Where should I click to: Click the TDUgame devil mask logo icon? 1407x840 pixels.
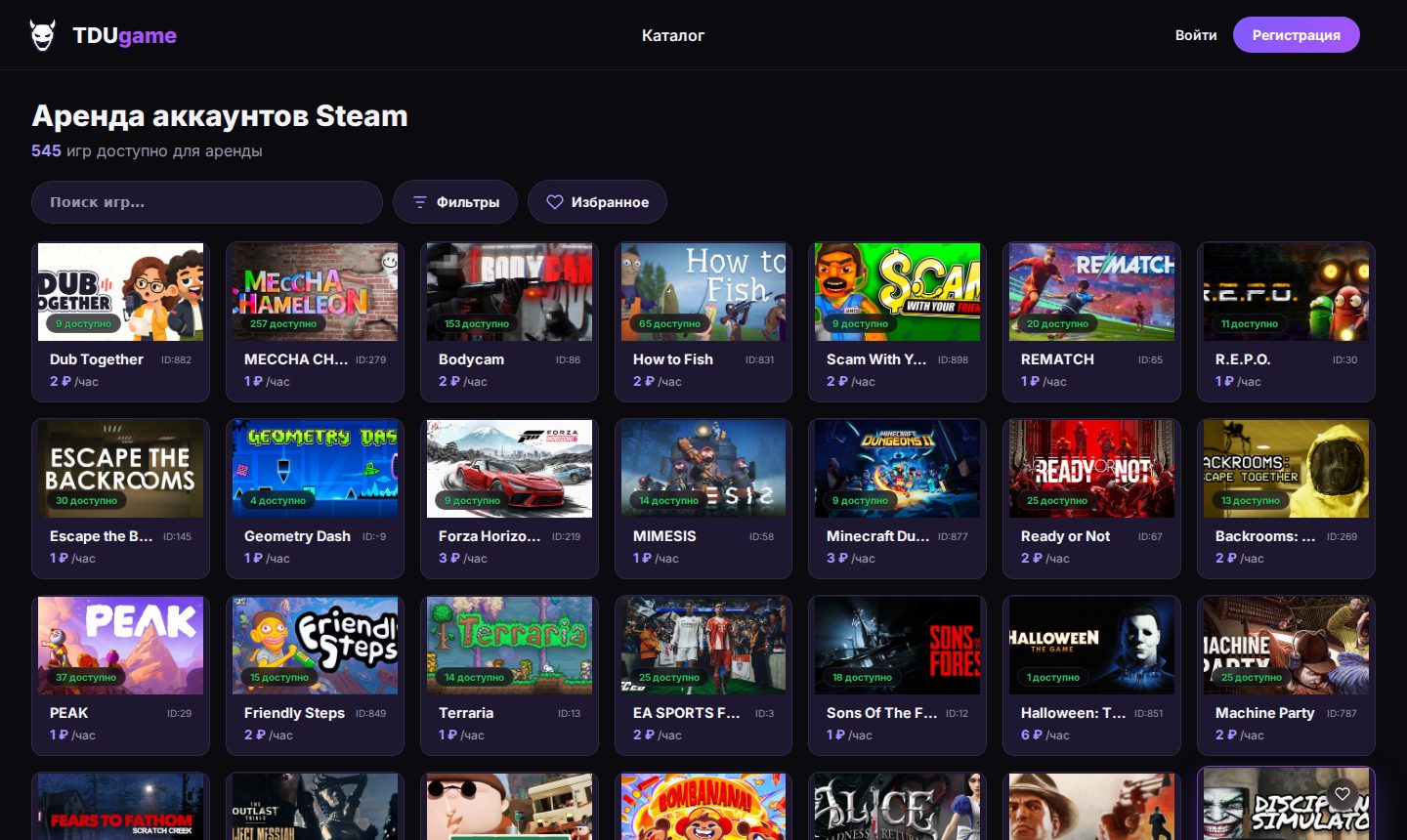(x=42, y=35)
